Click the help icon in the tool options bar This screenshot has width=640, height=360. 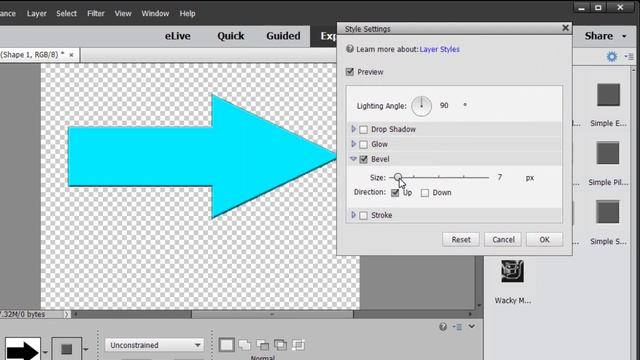(x=443, y=327)
